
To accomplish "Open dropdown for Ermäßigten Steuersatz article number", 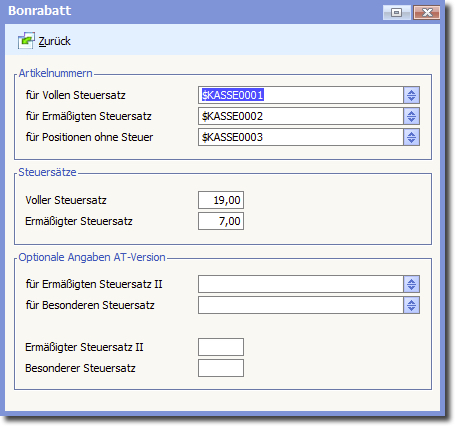I will [411, 116].
